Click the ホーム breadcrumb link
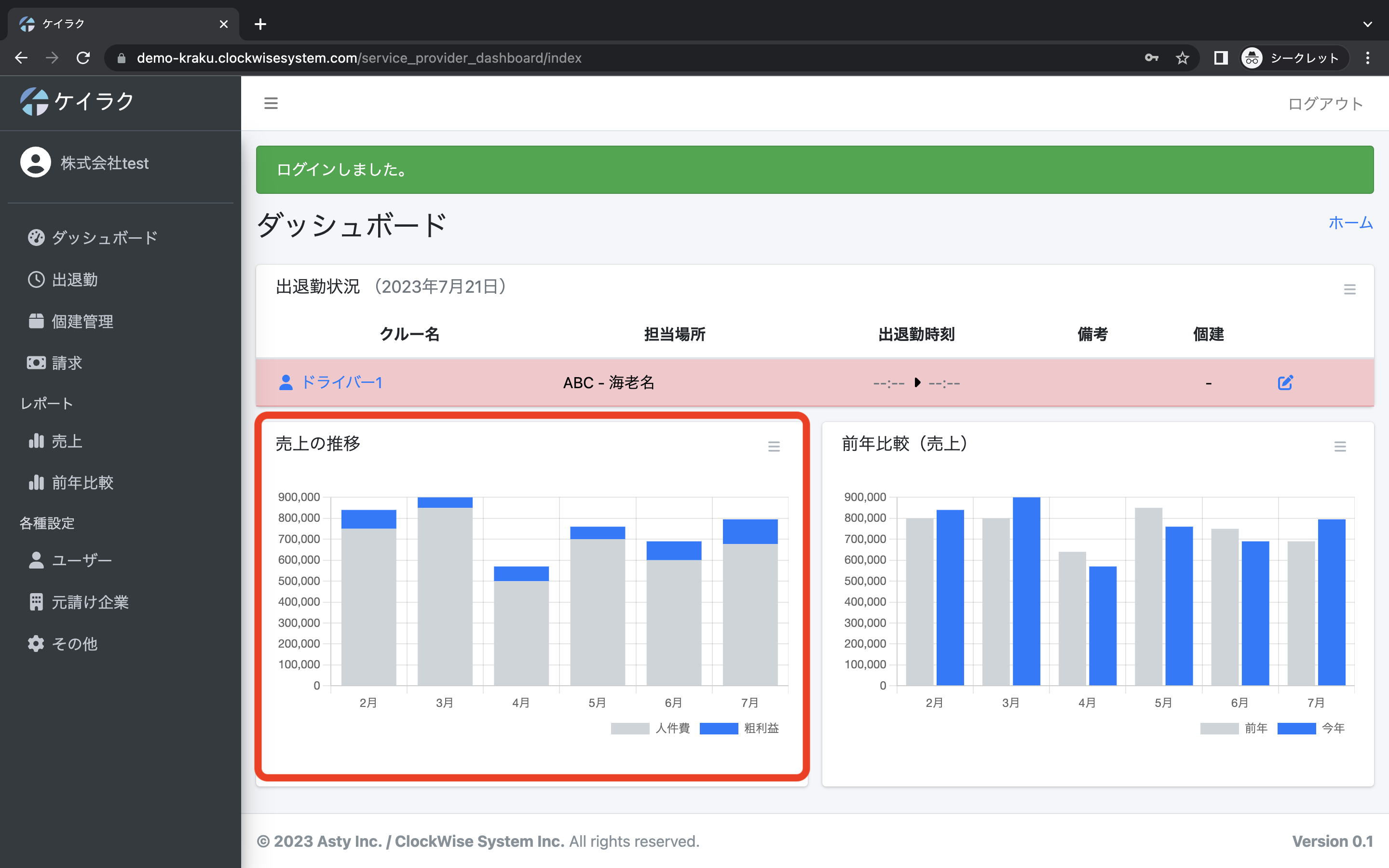 tap(1350, 223)
